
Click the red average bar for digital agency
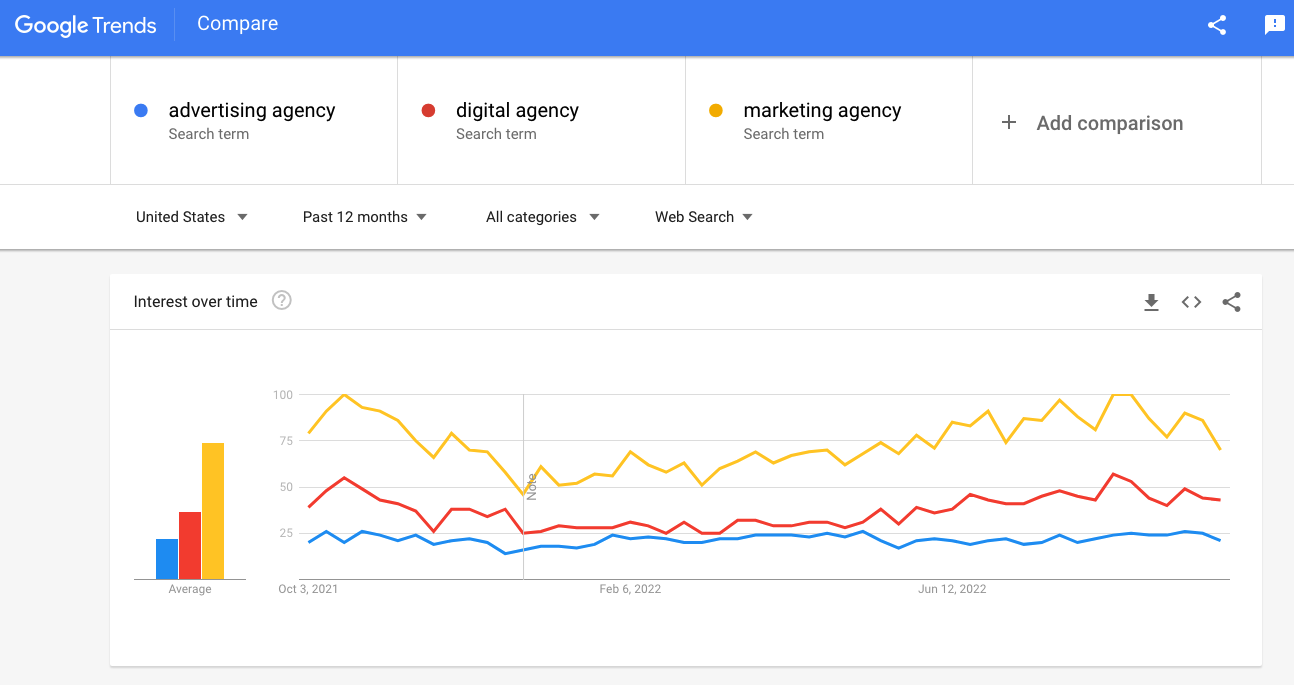(x=190, y=545)
